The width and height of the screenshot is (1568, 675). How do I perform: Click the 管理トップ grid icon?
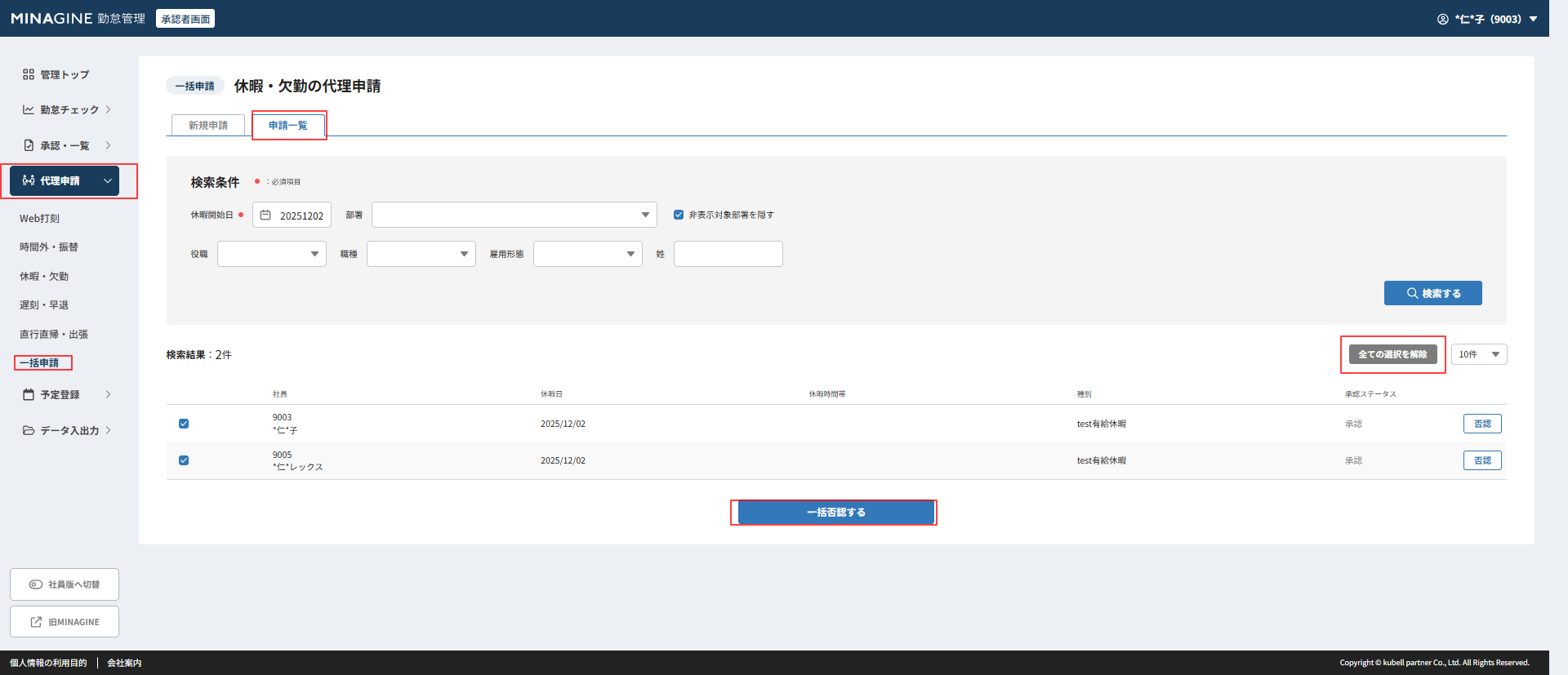click(29, 74)
